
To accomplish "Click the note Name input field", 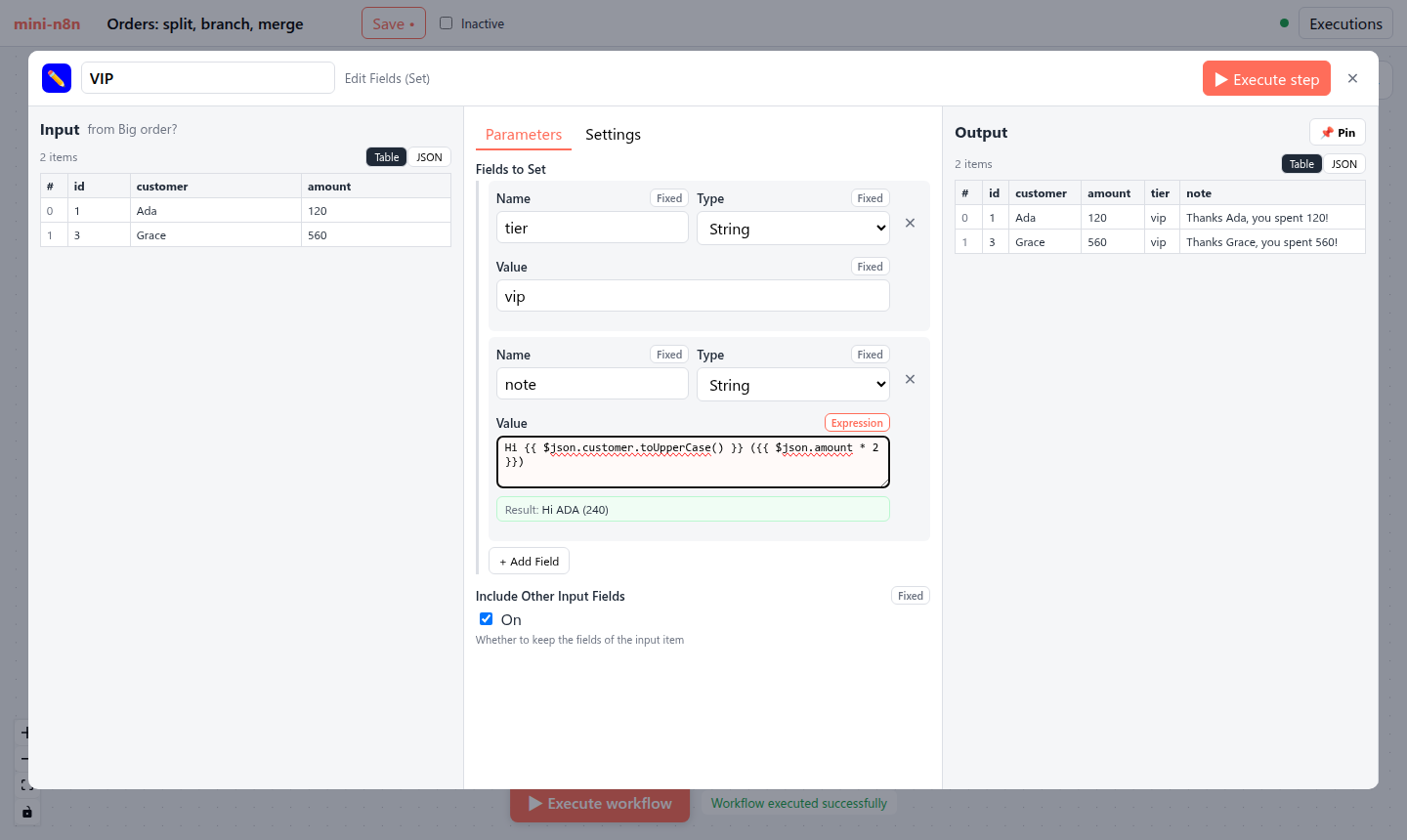I will tap(592, 384).
